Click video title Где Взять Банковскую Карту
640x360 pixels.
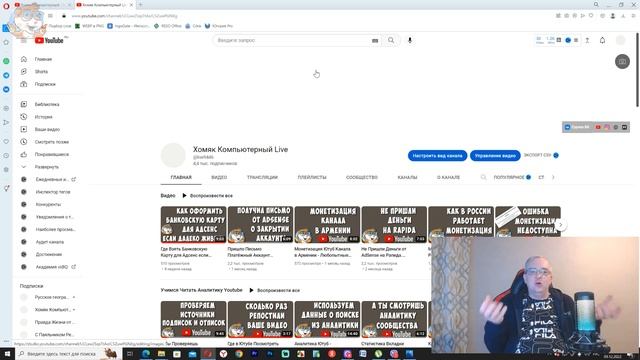(x=186, y=252)
